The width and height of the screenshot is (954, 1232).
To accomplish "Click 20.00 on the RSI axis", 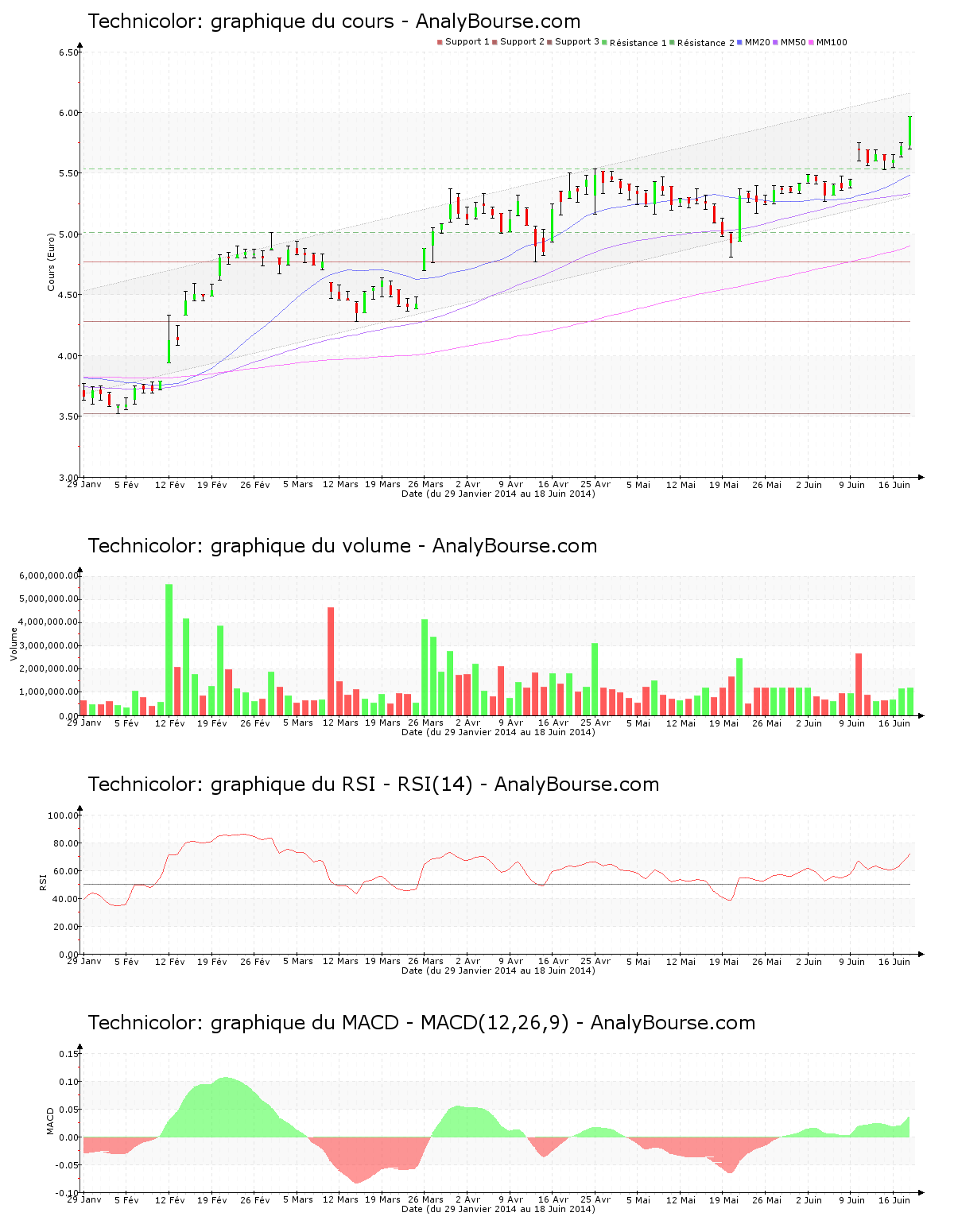I will [66, 927].
